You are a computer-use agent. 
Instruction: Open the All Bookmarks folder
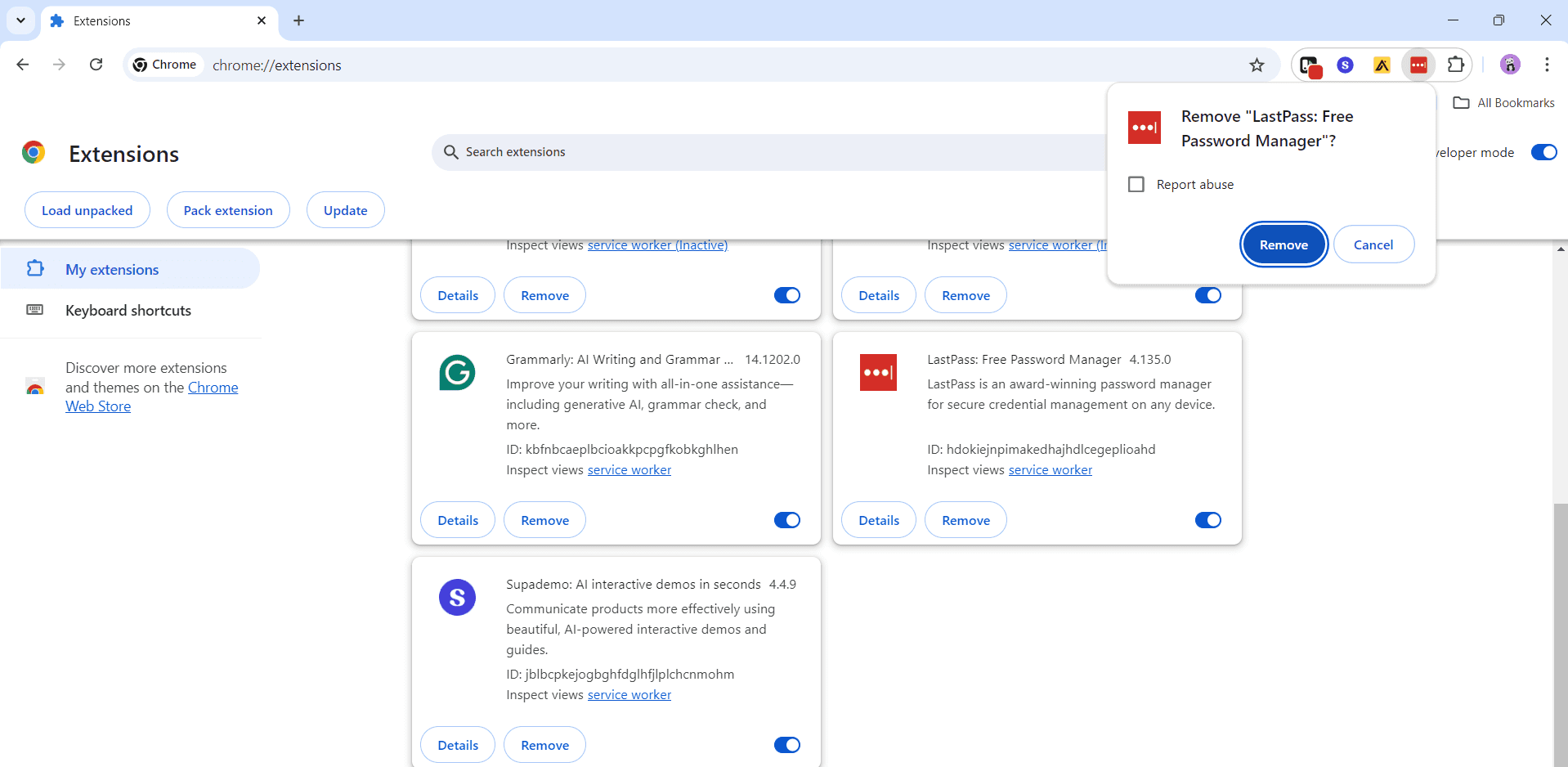[x=1504, y=103]
